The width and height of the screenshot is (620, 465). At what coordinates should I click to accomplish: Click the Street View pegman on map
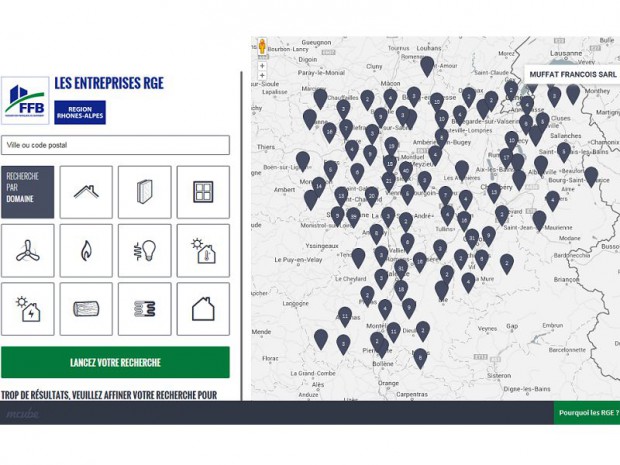point(262,46)
